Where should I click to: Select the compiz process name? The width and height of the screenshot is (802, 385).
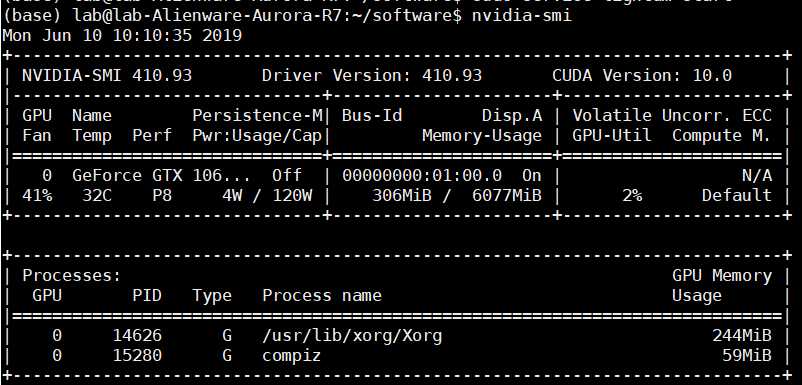(x=292, y=355)
